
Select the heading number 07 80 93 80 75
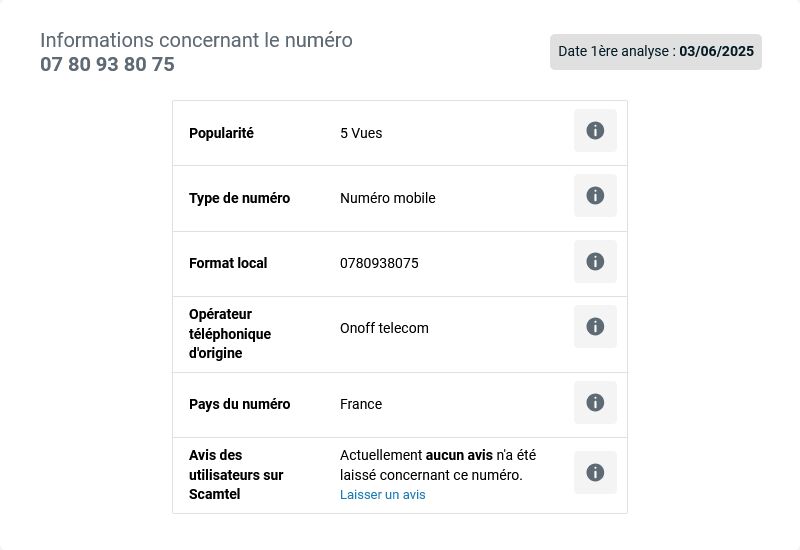pyautogui.click(x=107, y=64)
